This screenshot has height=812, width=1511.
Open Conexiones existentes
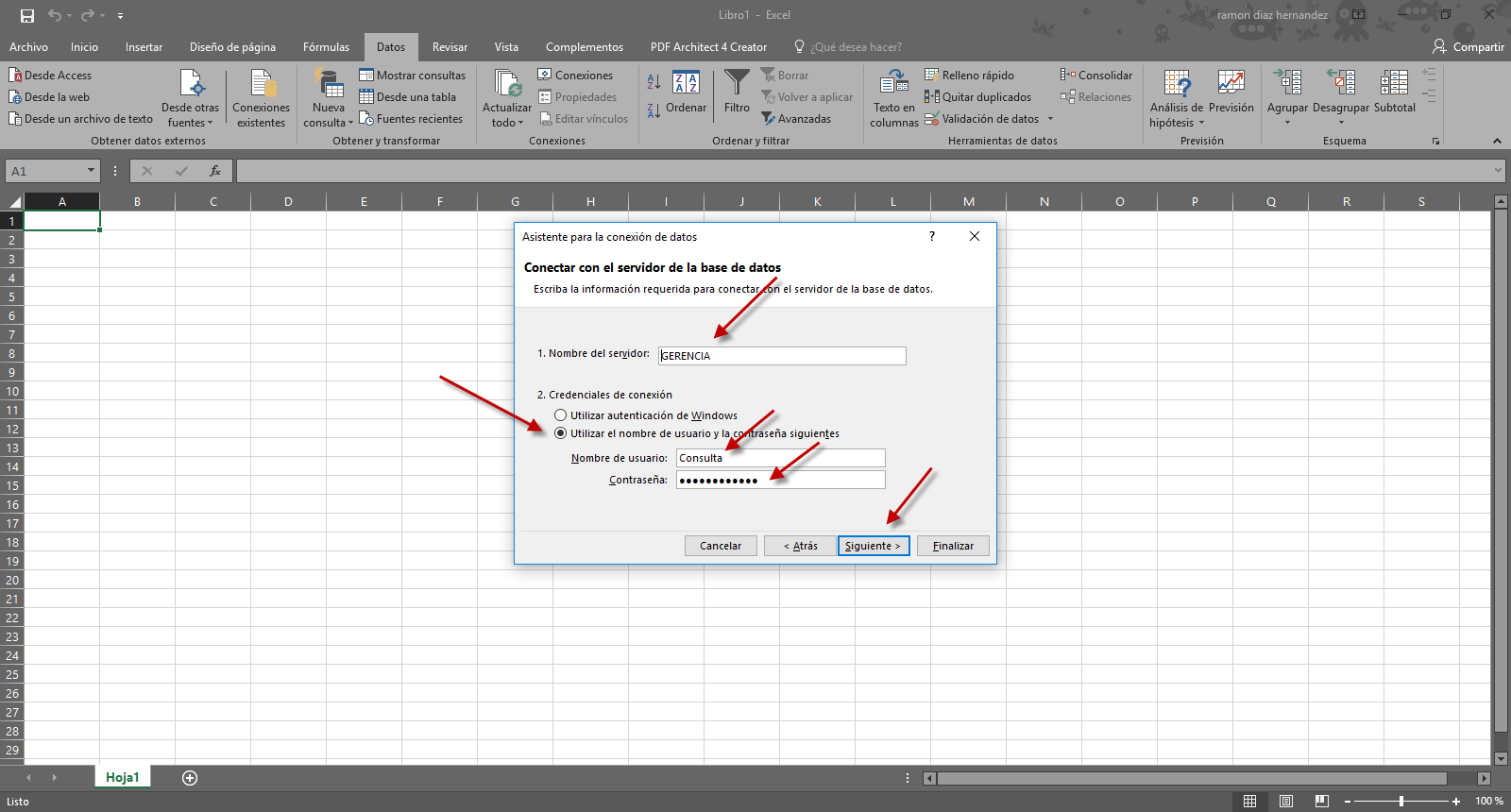[x=262, y=98]
